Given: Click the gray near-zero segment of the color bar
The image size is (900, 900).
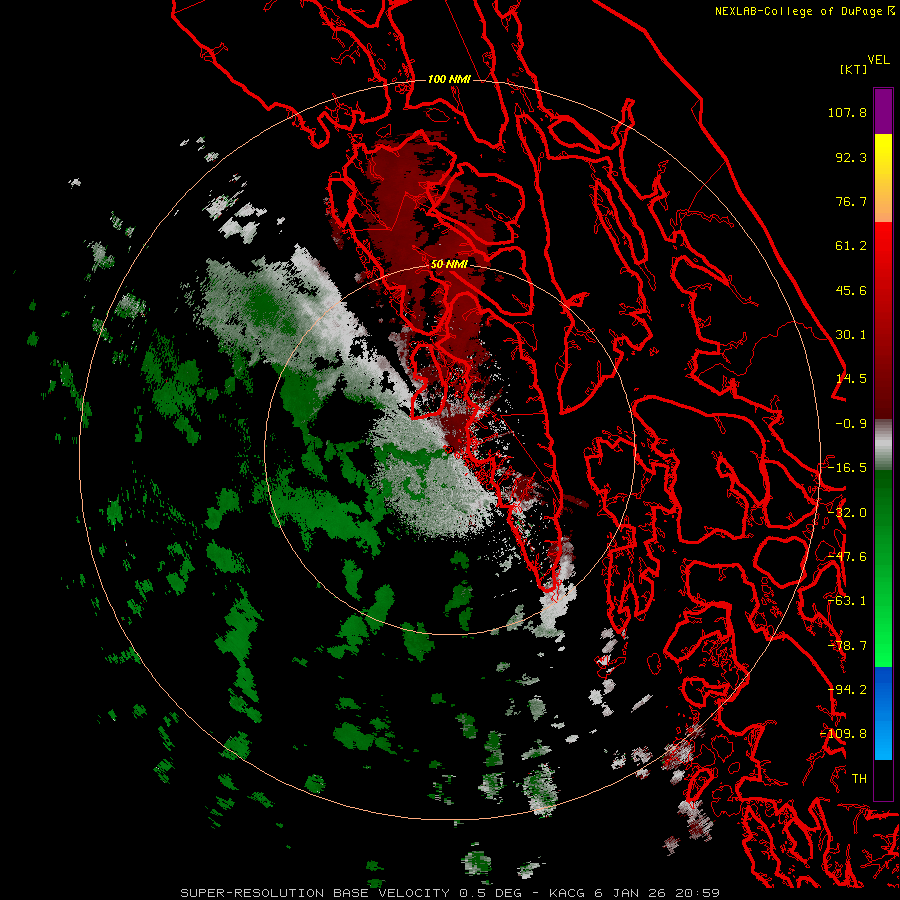Looking at the screenshot, I should [x=883, y=445].
